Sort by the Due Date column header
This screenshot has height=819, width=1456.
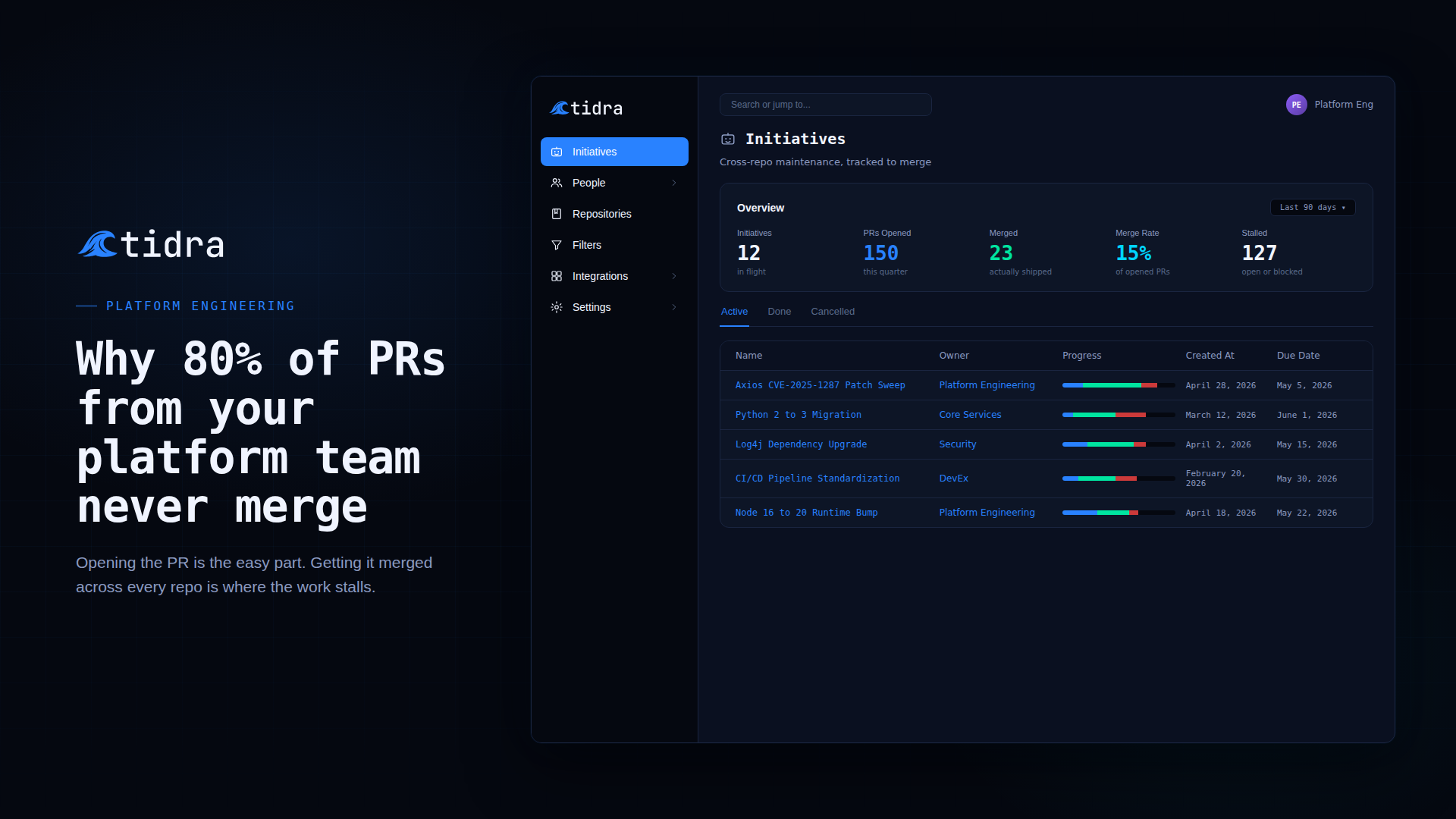(x=1298, y=356)
